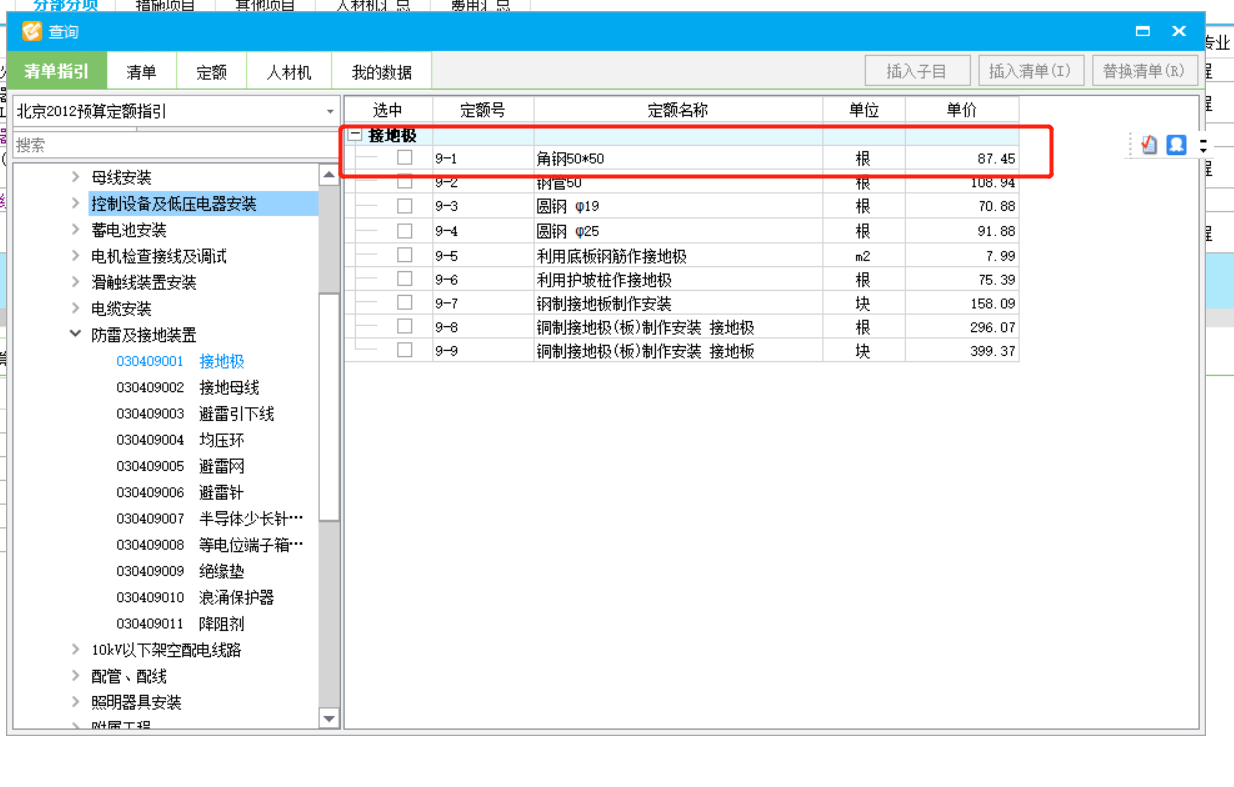1234x787 pixels.
Task: Click the document checkmark icon at right
Action: [1149, 145]
